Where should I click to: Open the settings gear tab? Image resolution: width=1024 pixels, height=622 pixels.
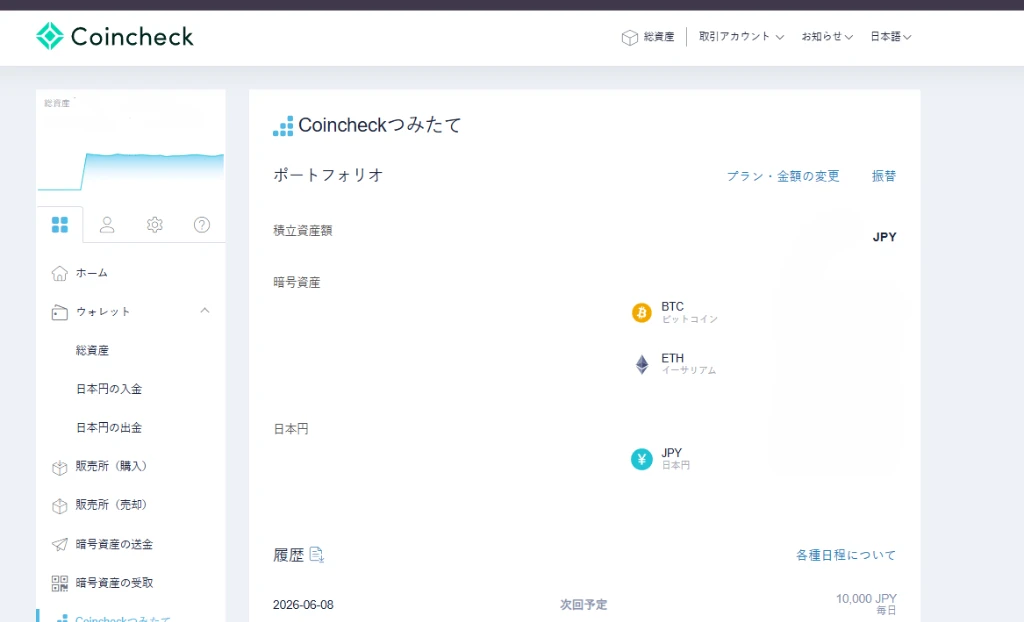[155, 225]
